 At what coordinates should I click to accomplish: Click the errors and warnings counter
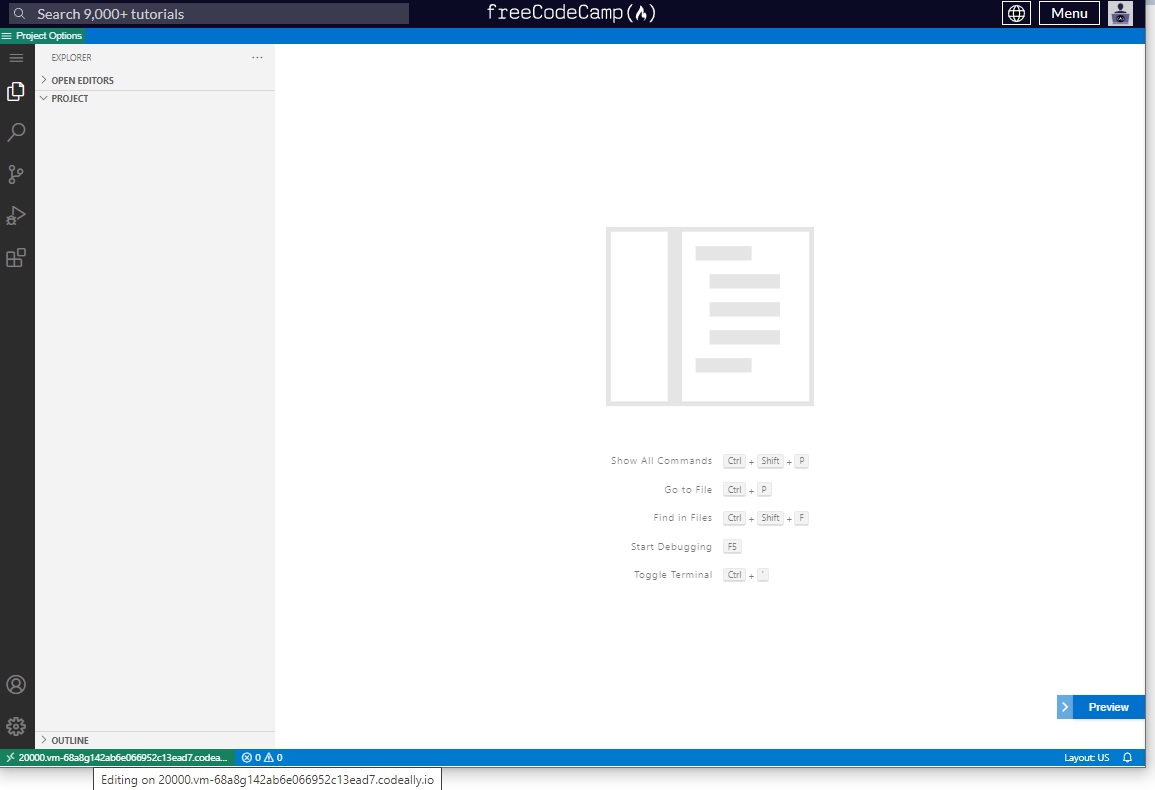point(262,757)
